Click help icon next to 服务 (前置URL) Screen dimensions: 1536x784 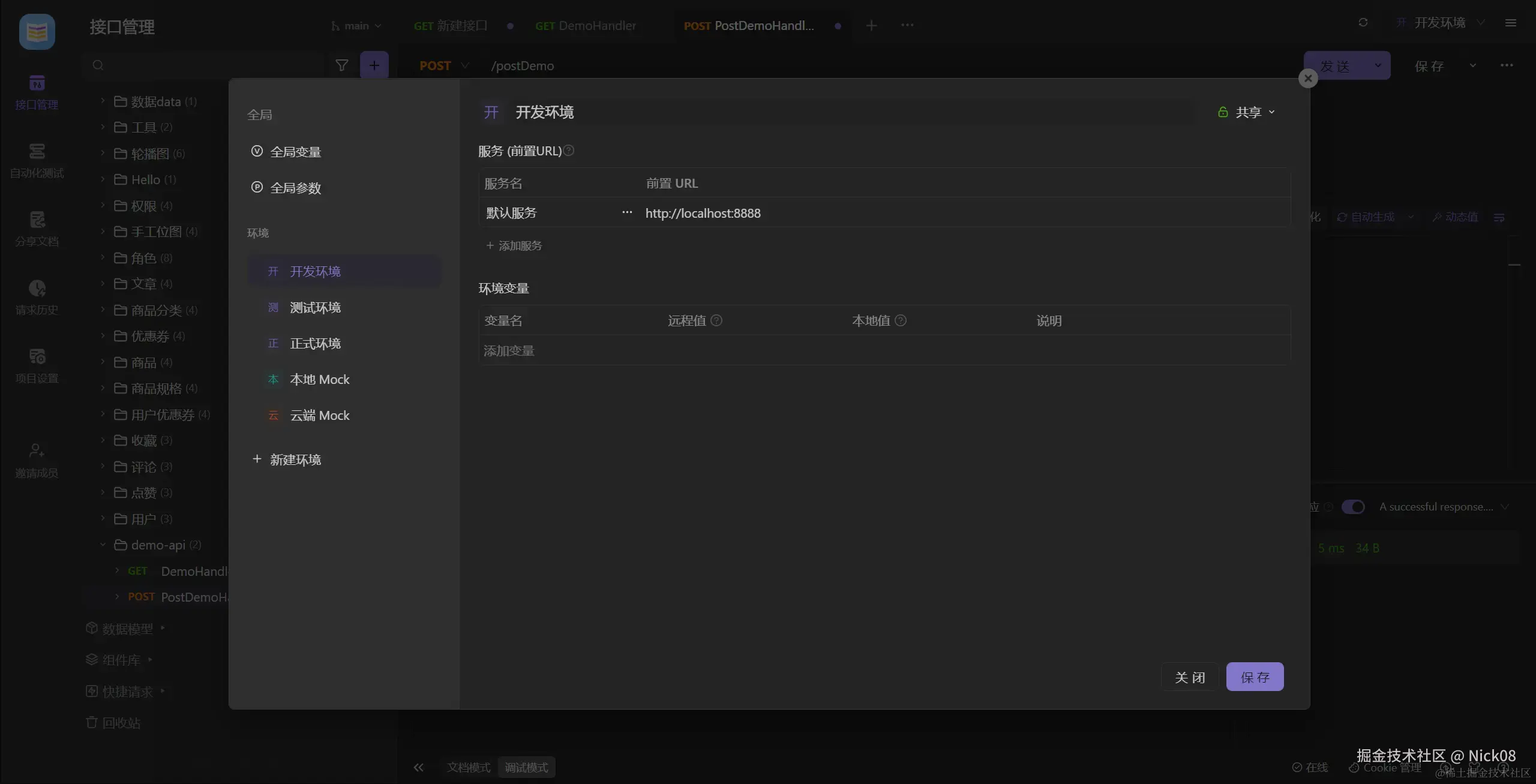(569, 151)
